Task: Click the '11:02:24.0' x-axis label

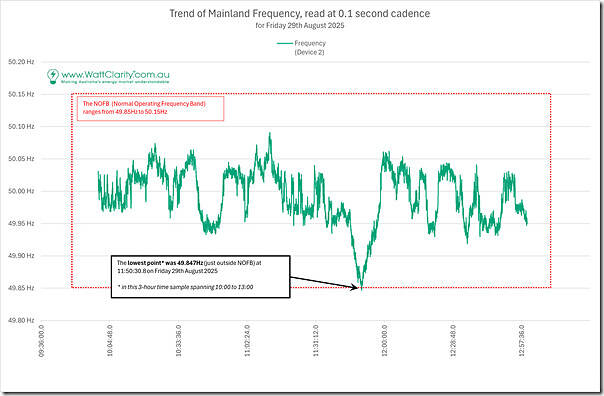Action: tap(247, 341)
